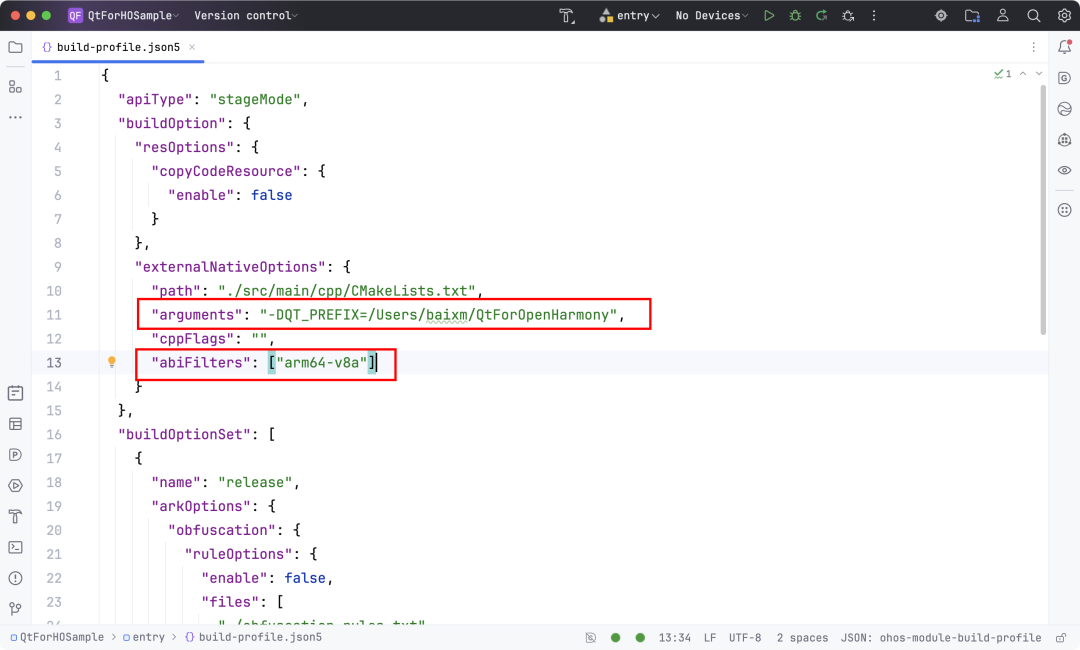Open the Git version control tool window
Image resolution: width=1080 pixels, height=650 pixels.
pyautogui.click(x=15, y=609)
